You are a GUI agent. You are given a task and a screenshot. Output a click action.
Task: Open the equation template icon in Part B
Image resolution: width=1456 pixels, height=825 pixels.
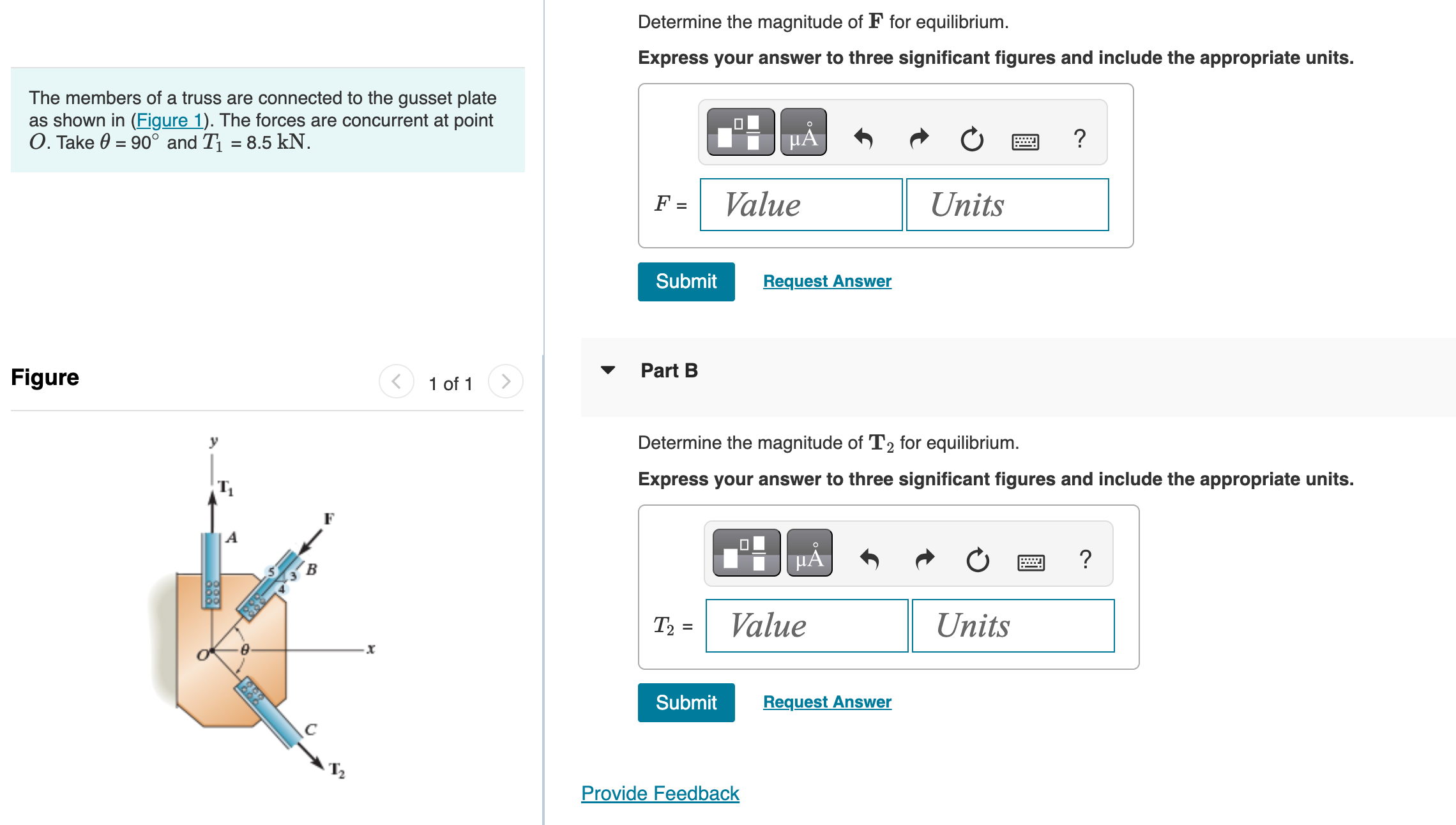[x=745, y=554]
